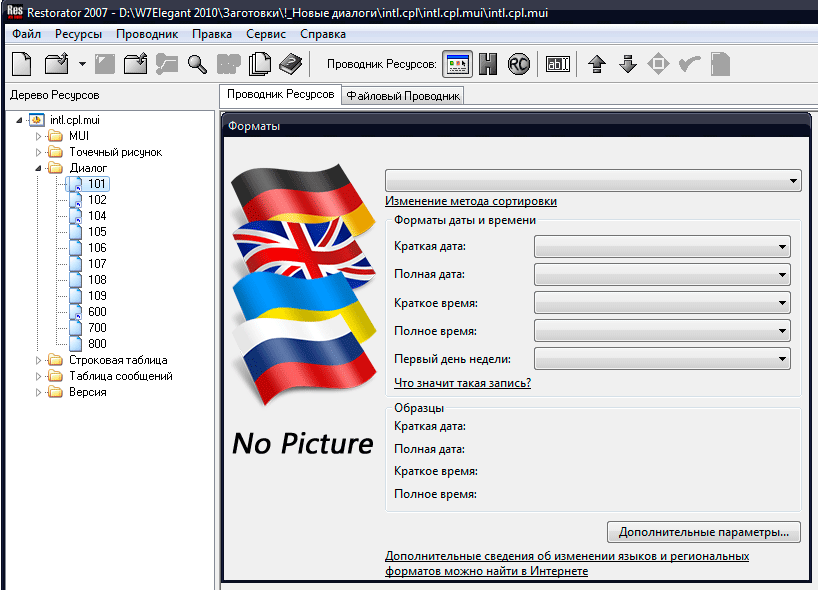Image resolution: width=818 pixels, height=590 pixels.
Task: Open the Ресурсы menu
Action: click(78, 34)
